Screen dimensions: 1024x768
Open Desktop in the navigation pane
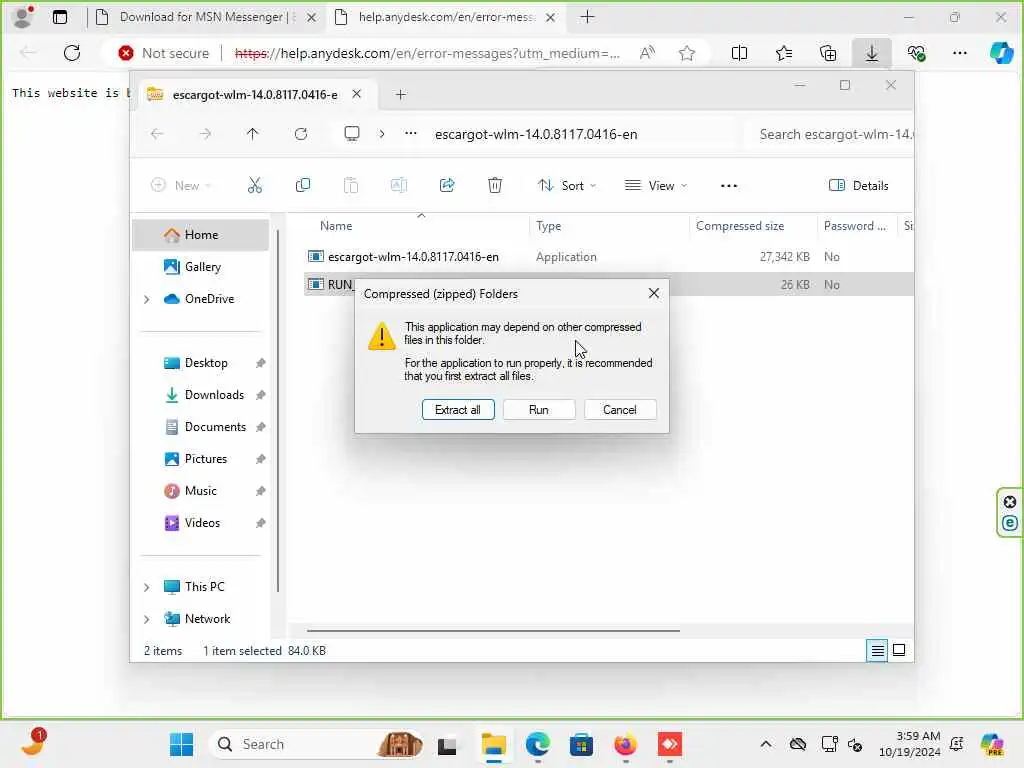200,362
